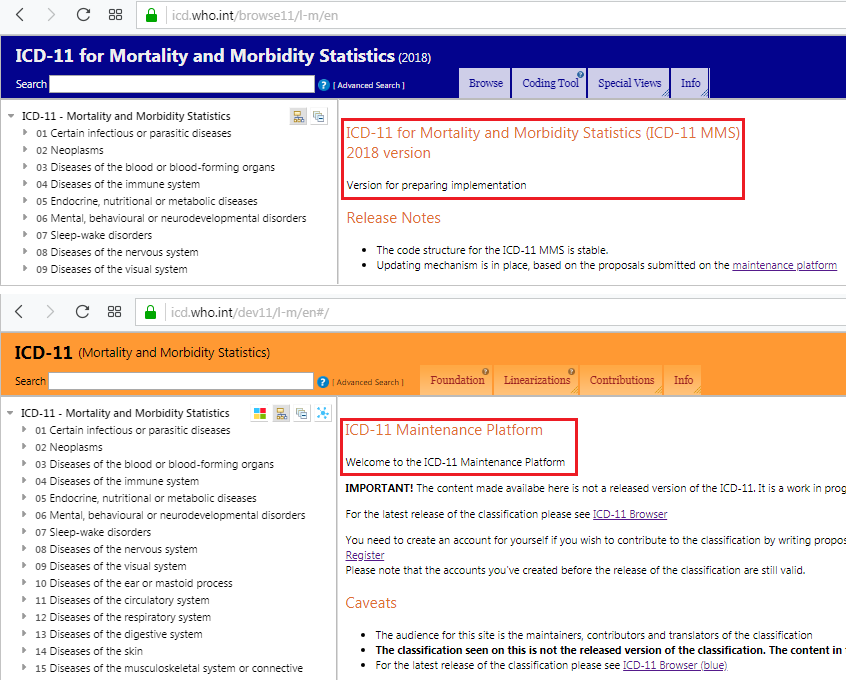Click the back arrow in the top browser window
Screen dimensions: 846x680
click(20, 15)
